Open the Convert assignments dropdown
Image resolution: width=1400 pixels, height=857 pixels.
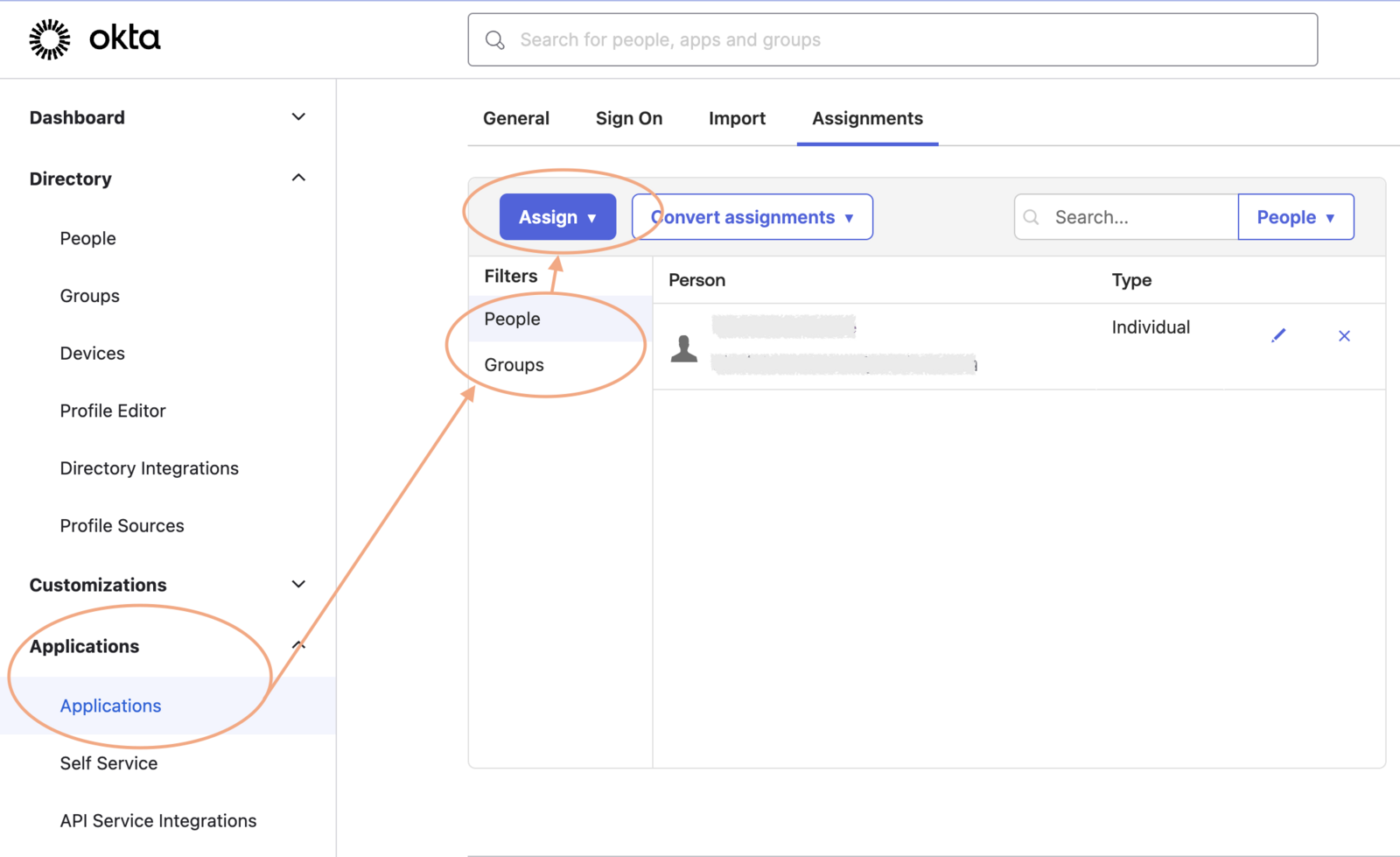[x=752, y=217]
